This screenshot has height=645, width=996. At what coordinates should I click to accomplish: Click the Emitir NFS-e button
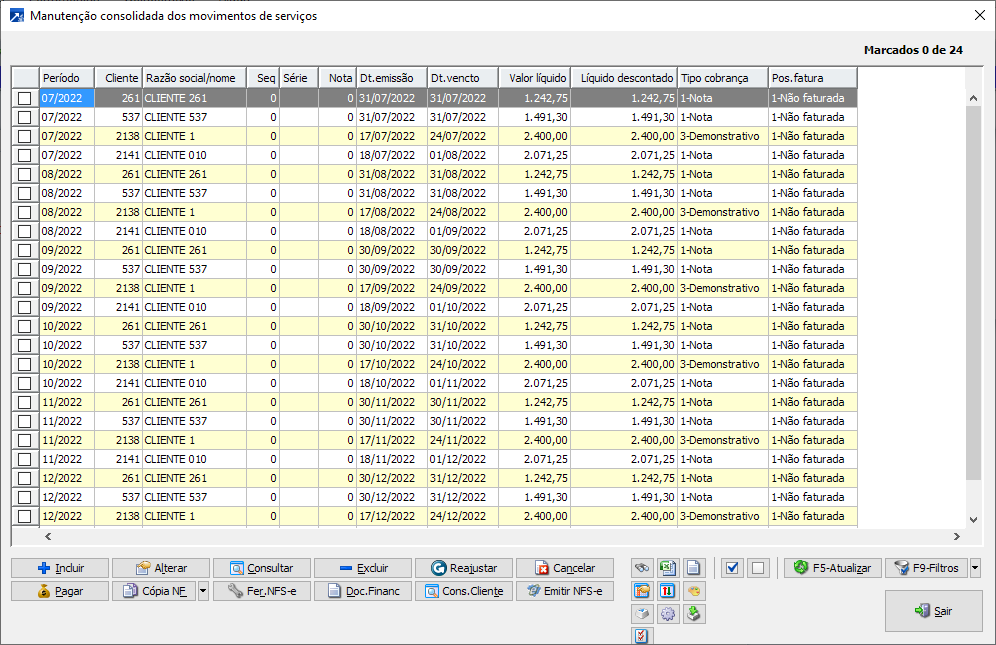[x=565, y=591]
